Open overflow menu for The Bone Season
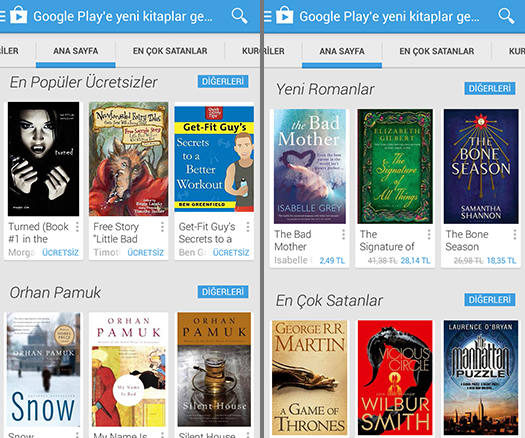 (515, 234)
